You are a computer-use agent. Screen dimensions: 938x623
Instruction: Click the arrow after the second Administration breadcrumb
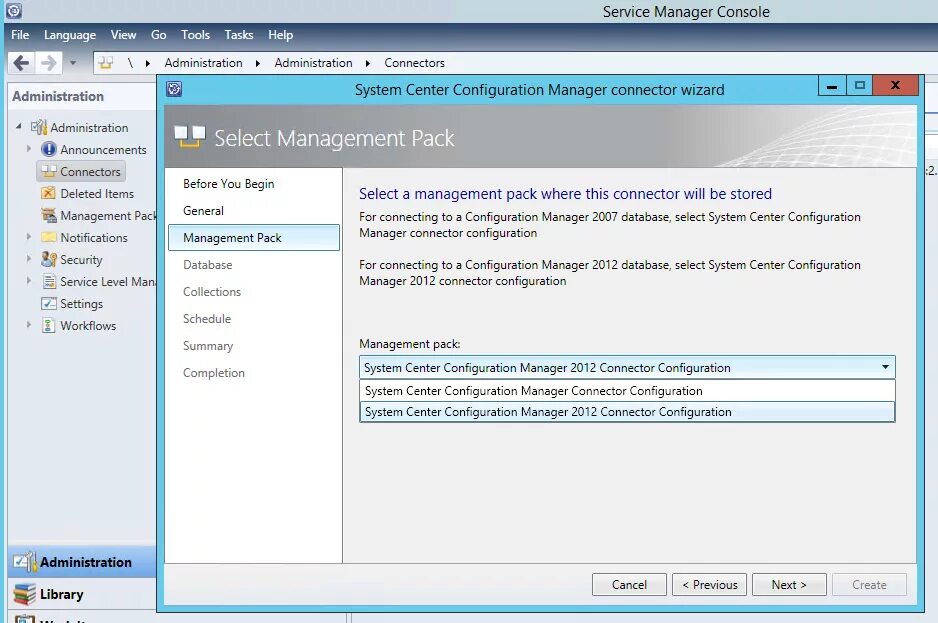click(368, 63)
